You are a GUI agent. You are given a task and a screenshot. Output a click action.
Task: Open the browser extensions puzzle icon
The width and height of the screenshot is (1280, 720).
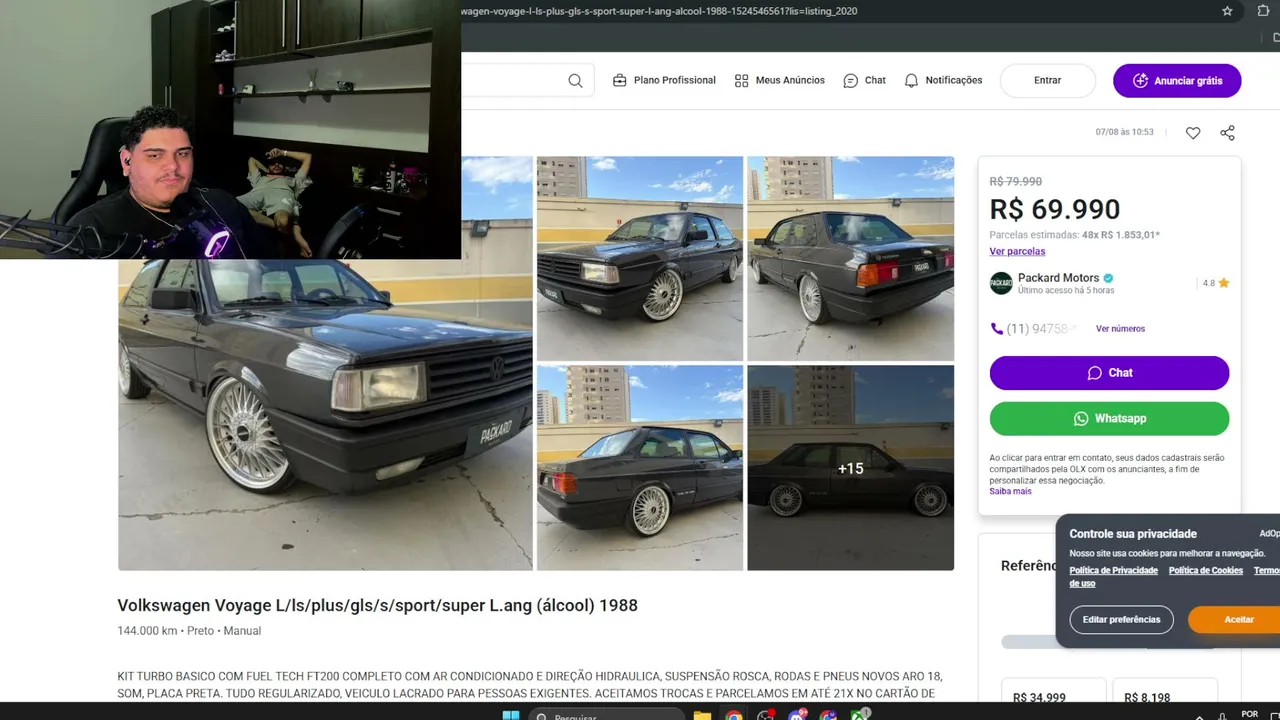click(1263, 11)
